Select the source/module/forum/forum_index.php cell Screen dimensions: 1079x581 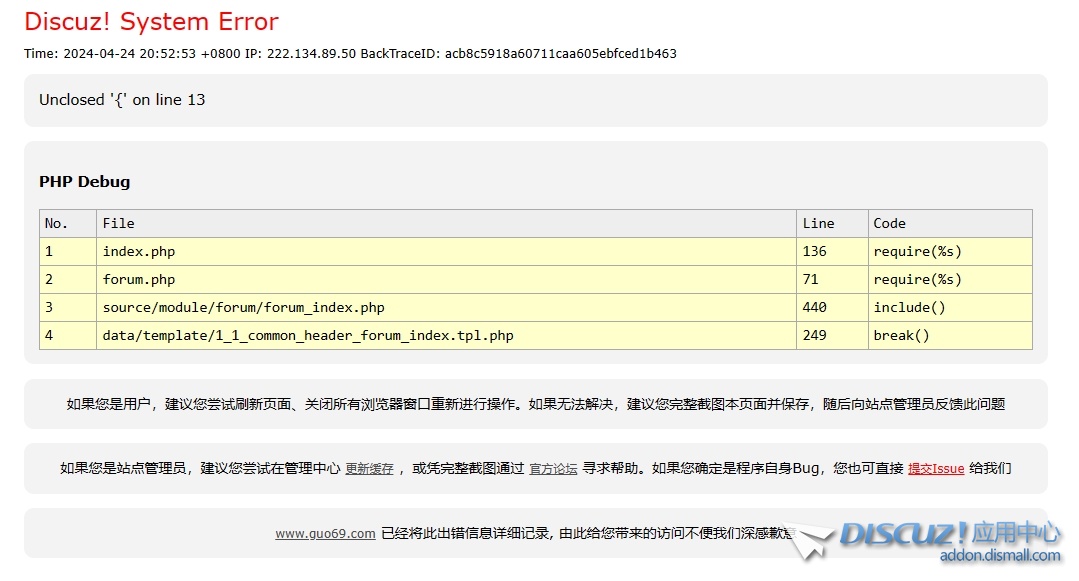[243, 307]
